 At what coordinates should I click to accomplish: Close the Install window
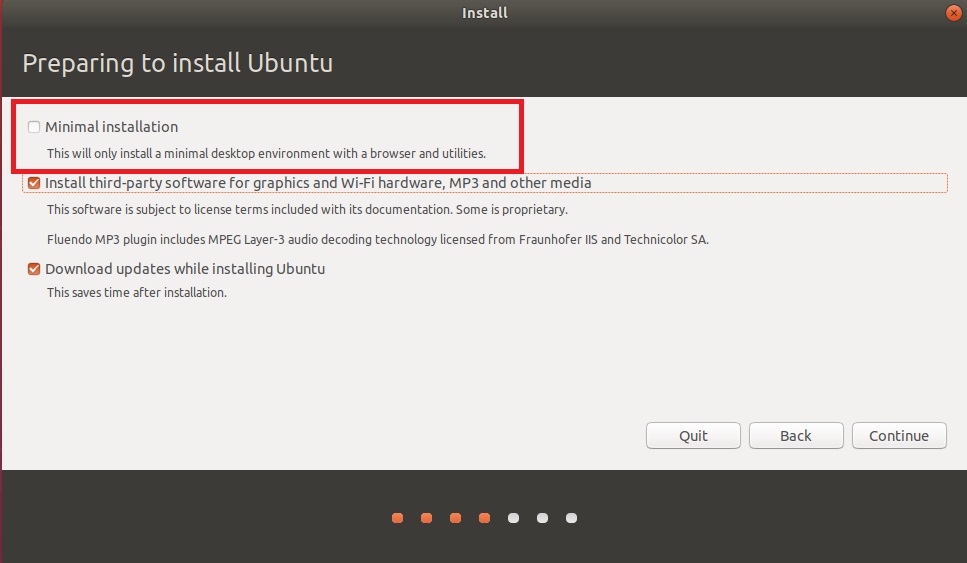pyautogui.click(x=953, y=13)
